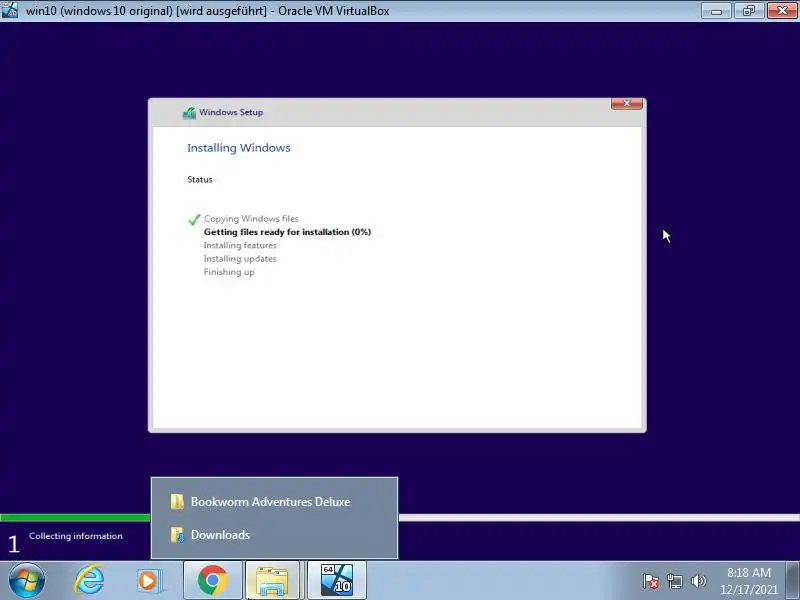Viewport: 800px width, 600px height.
Task: Switch to Google Chrome in the taskbar
Action: tap(213, 580)
